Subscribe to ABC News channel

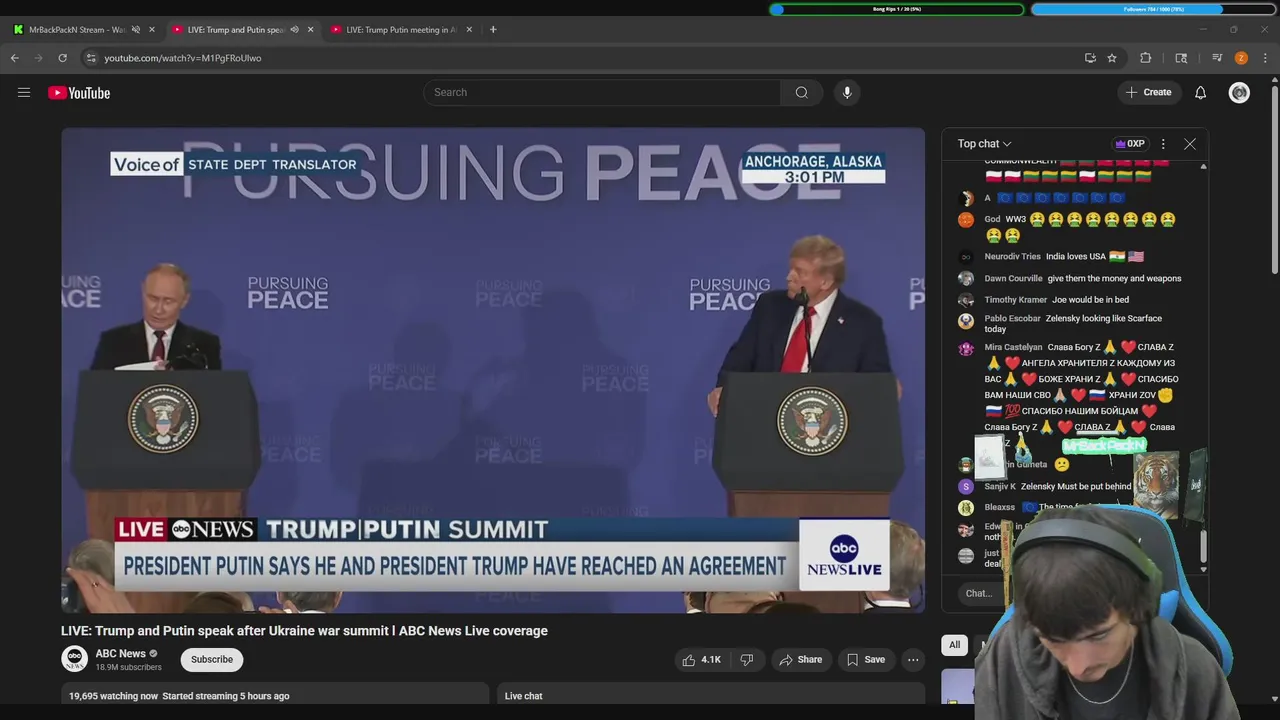click(212, 660)
